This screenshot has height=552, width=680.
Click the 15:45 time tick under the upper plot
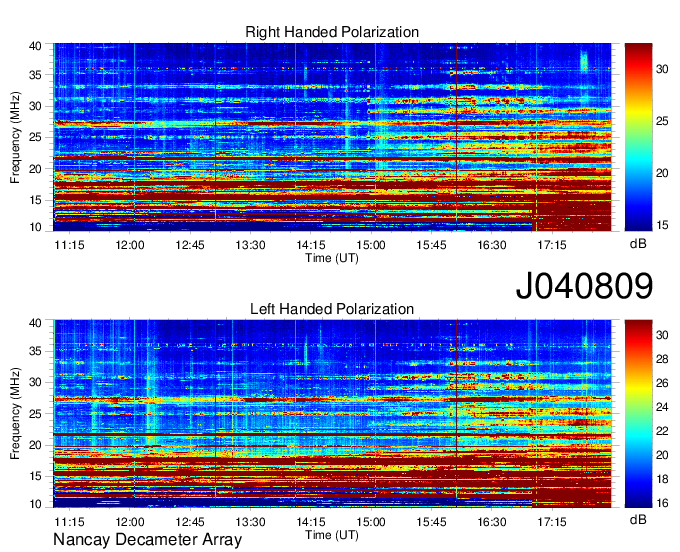click(431, 245)
